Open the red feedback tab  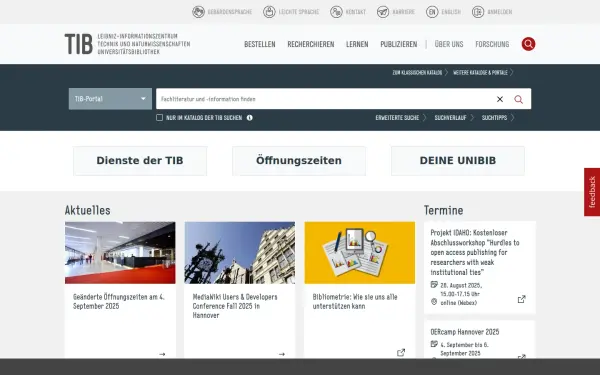click(x=592, y=192)
